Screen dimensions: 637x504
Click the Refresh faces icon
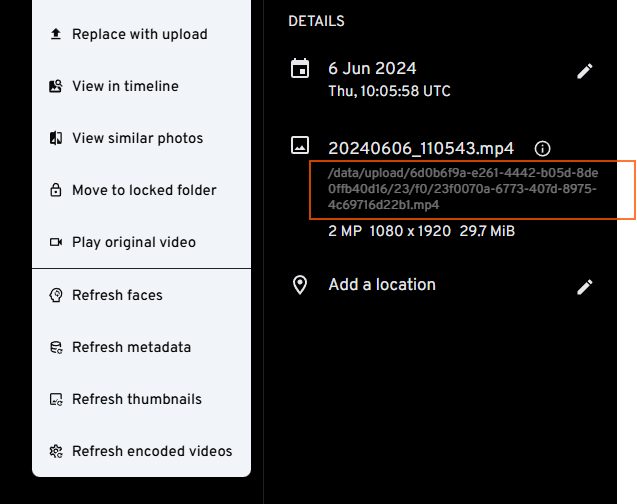click(56, 295)
